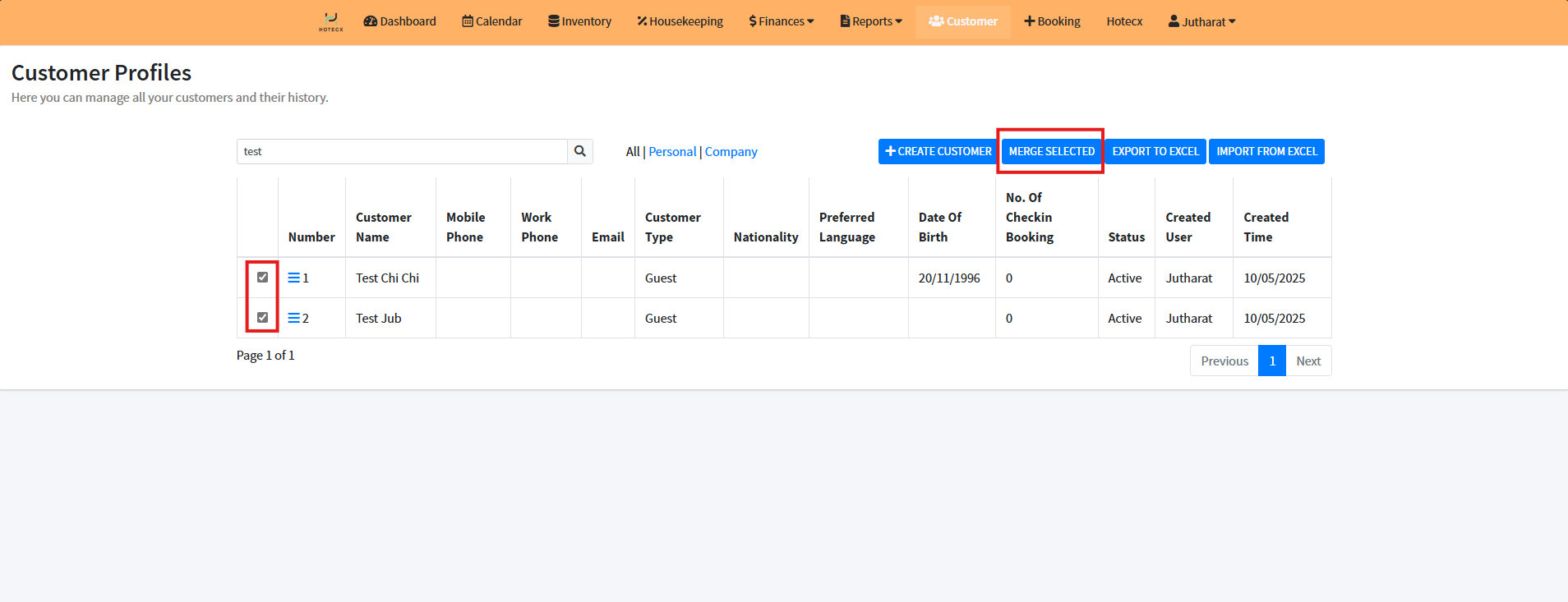1568x602 pixels.
Task: Click the customer search text field
Action: [401, 151]
